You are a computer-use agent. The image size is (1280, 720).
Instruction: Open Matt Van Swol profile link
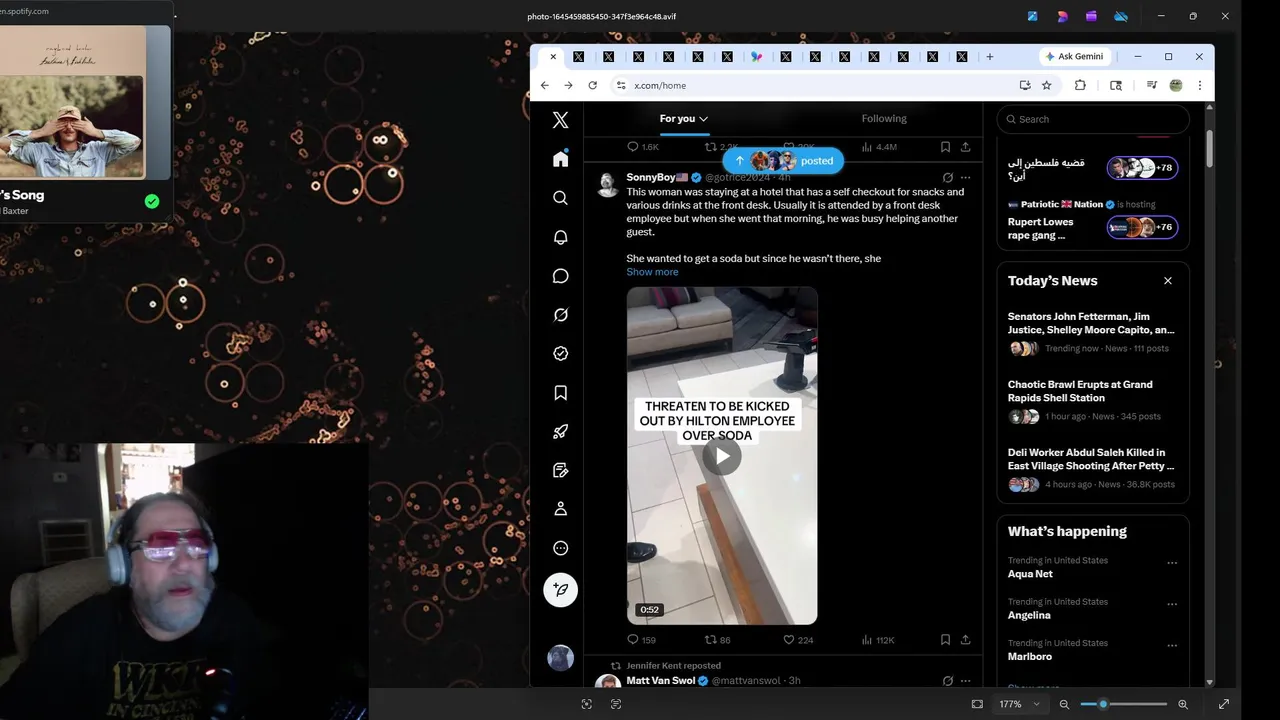pos(660,681)
